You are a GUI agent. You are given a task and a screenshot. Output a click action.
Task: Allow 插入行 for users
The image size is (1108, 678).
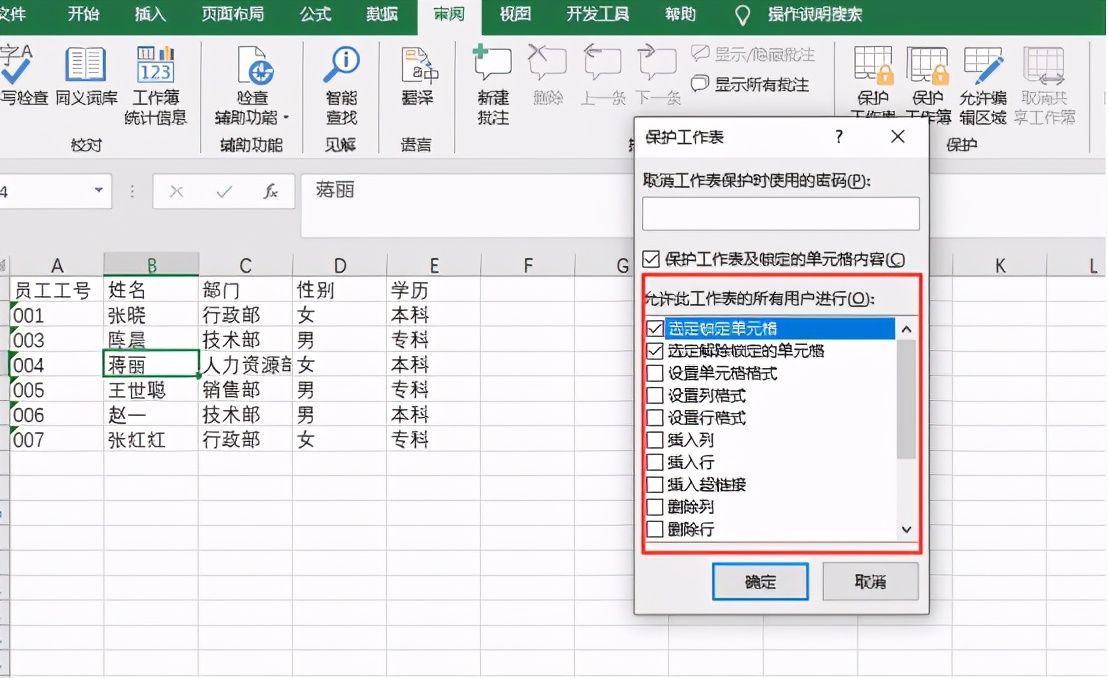point(655,462)
